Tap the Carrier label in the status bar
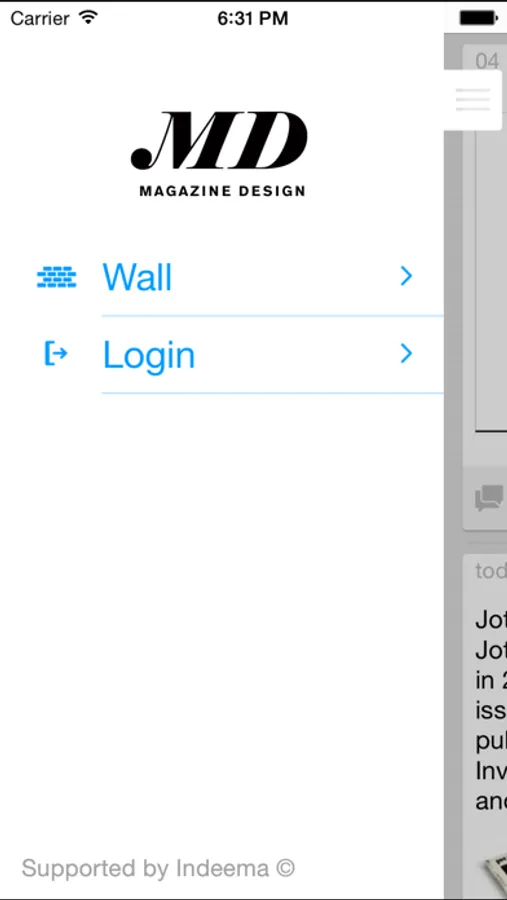This screenshot has height=900, width=507. 42,18
